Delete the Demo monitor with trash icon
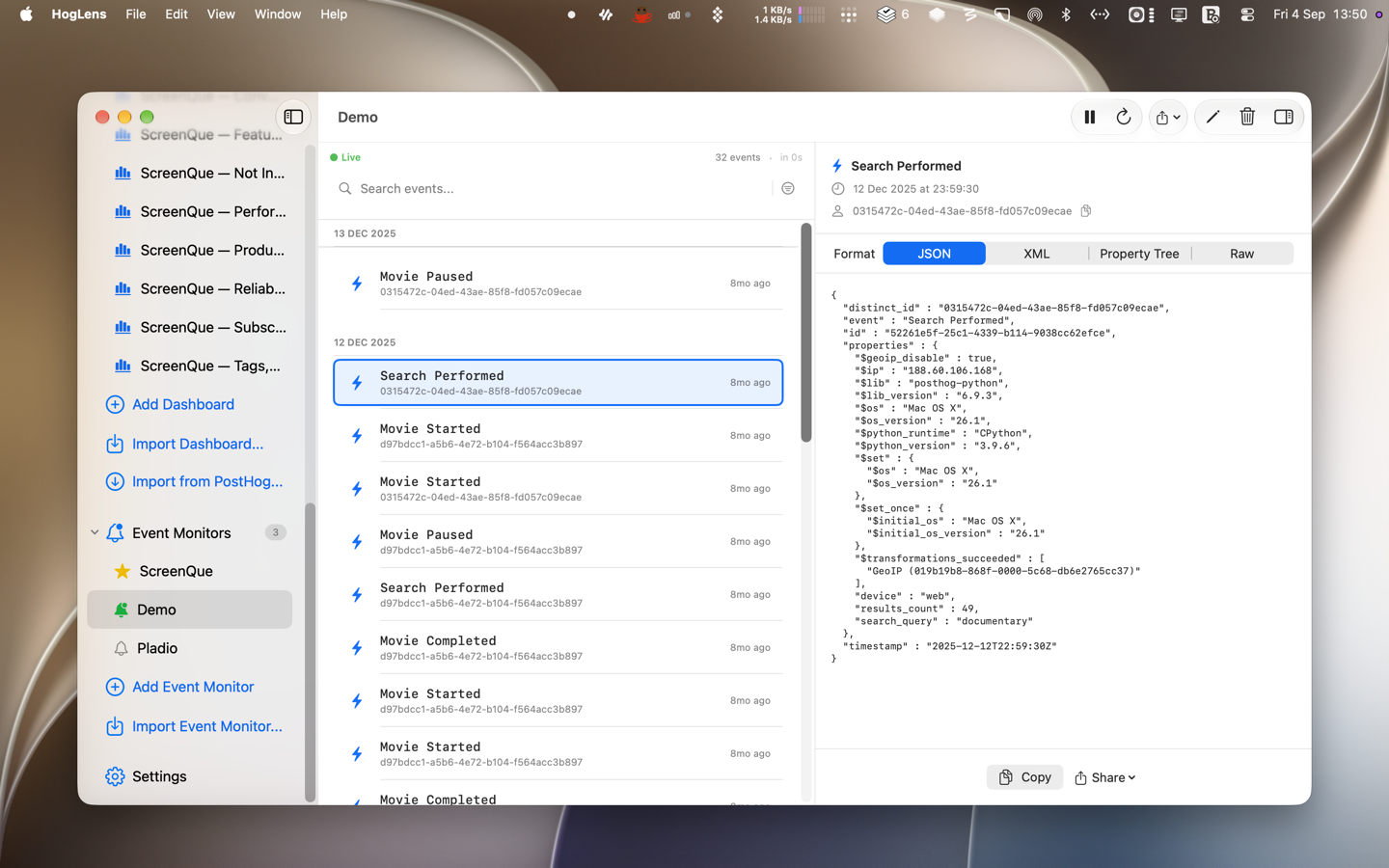This screenshot has height=868, width=1389. pyautogui.click(x=1247, y=117)
